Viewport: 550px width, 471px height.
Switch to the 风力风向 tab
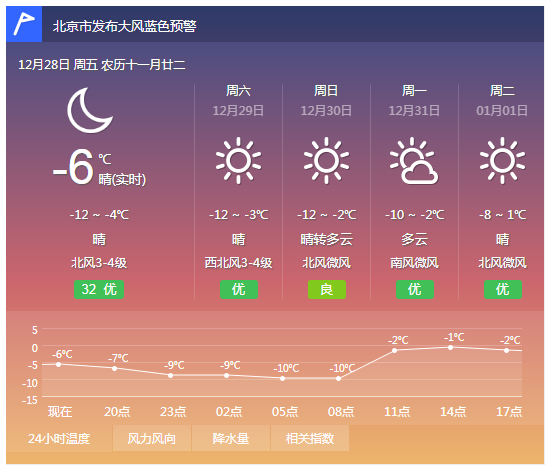coord(152,438)
